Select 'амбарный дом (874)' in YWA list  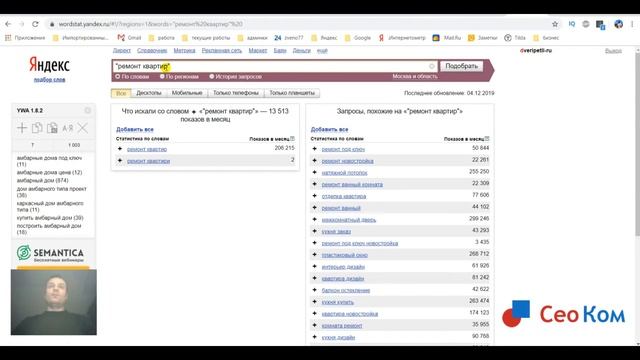point(42,180)
